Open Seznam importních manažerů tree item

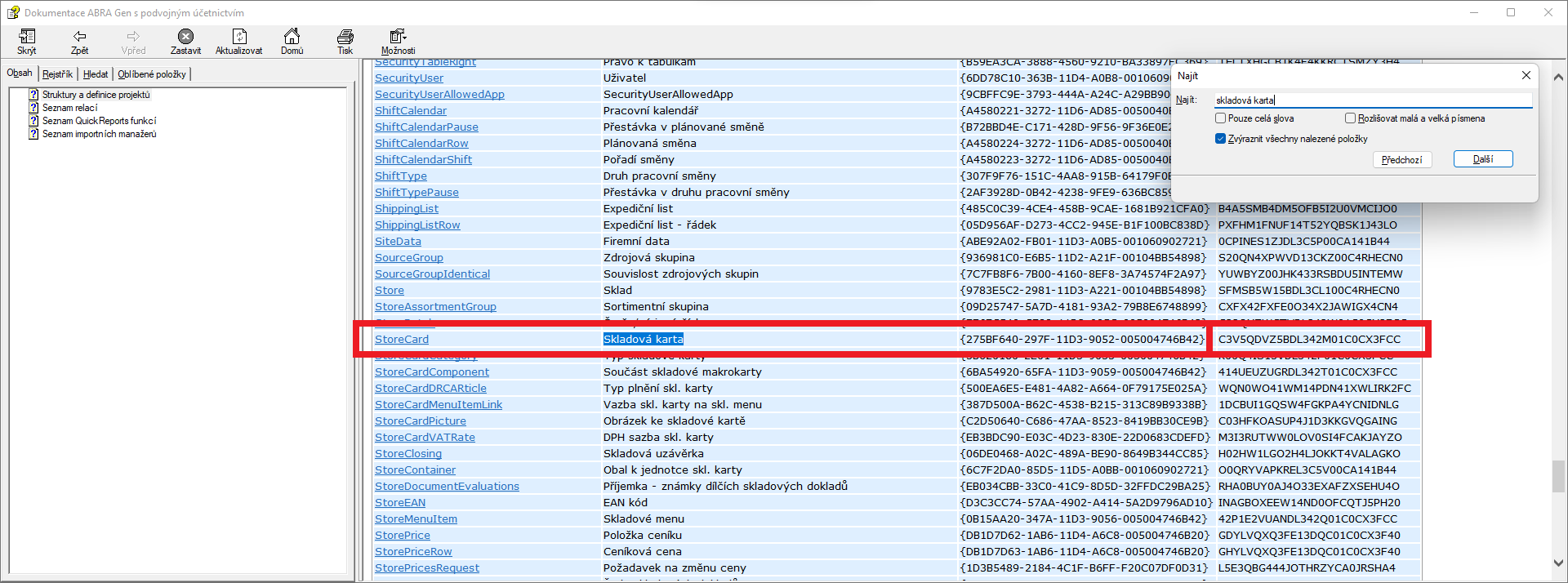tap(99, 134)
